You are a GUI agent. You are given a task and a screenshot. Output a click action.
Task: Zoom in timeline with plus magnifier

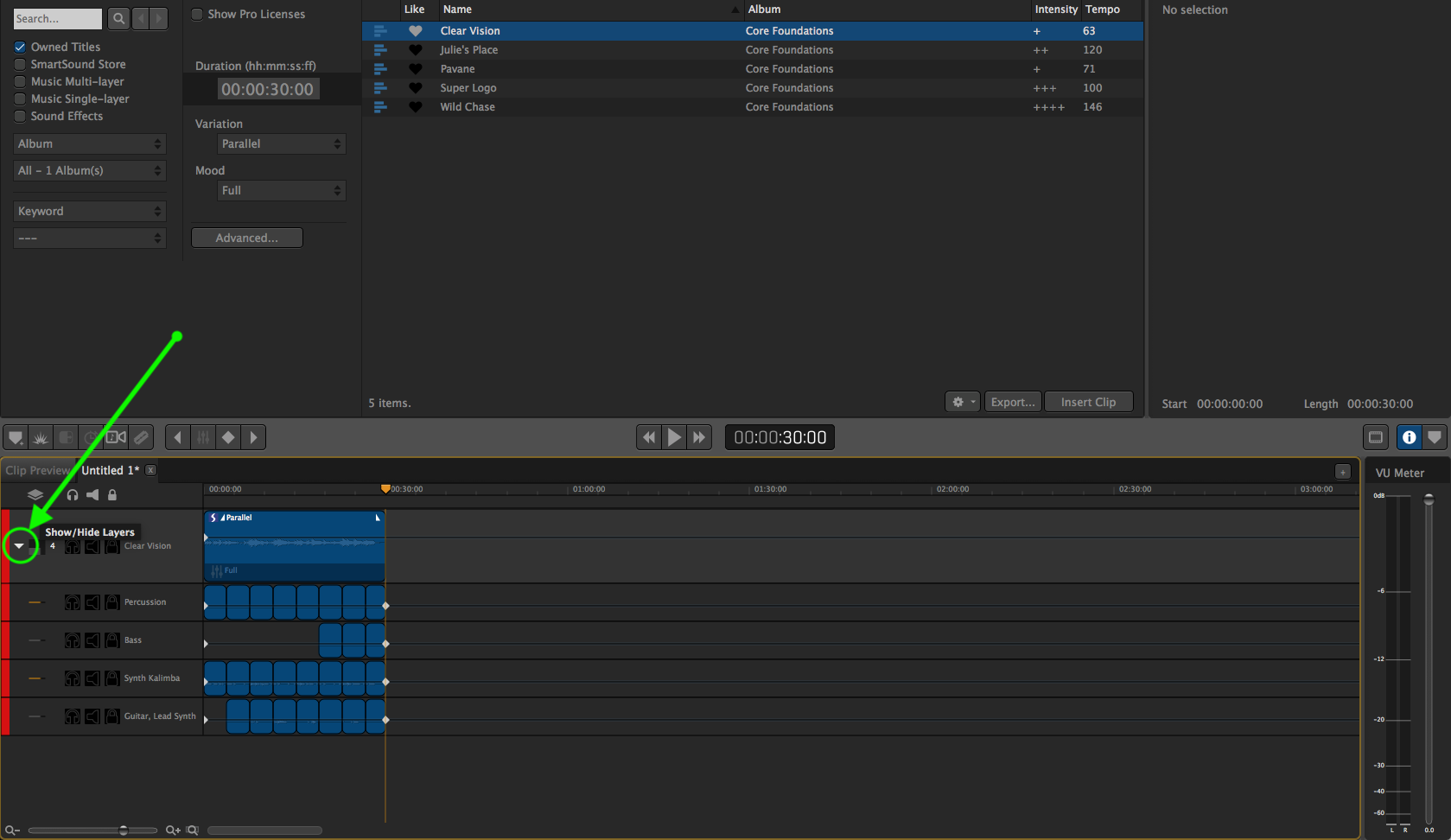click(173, 830)
